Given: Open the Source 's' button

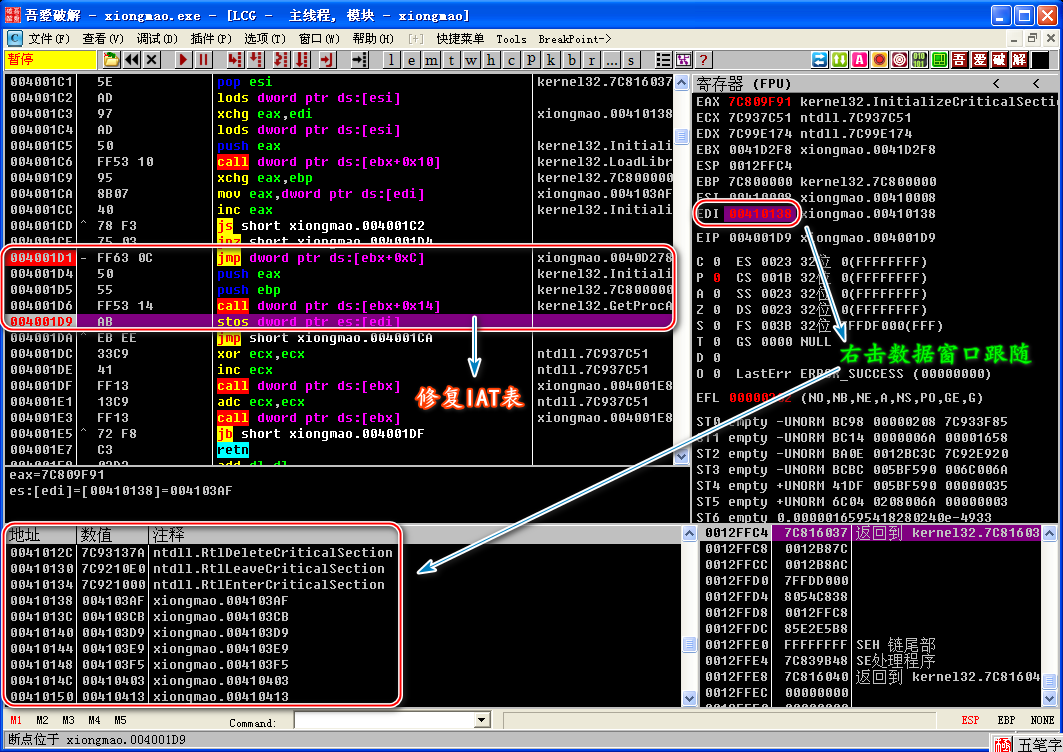Looking at the screenshot, I should coord(631,60).
